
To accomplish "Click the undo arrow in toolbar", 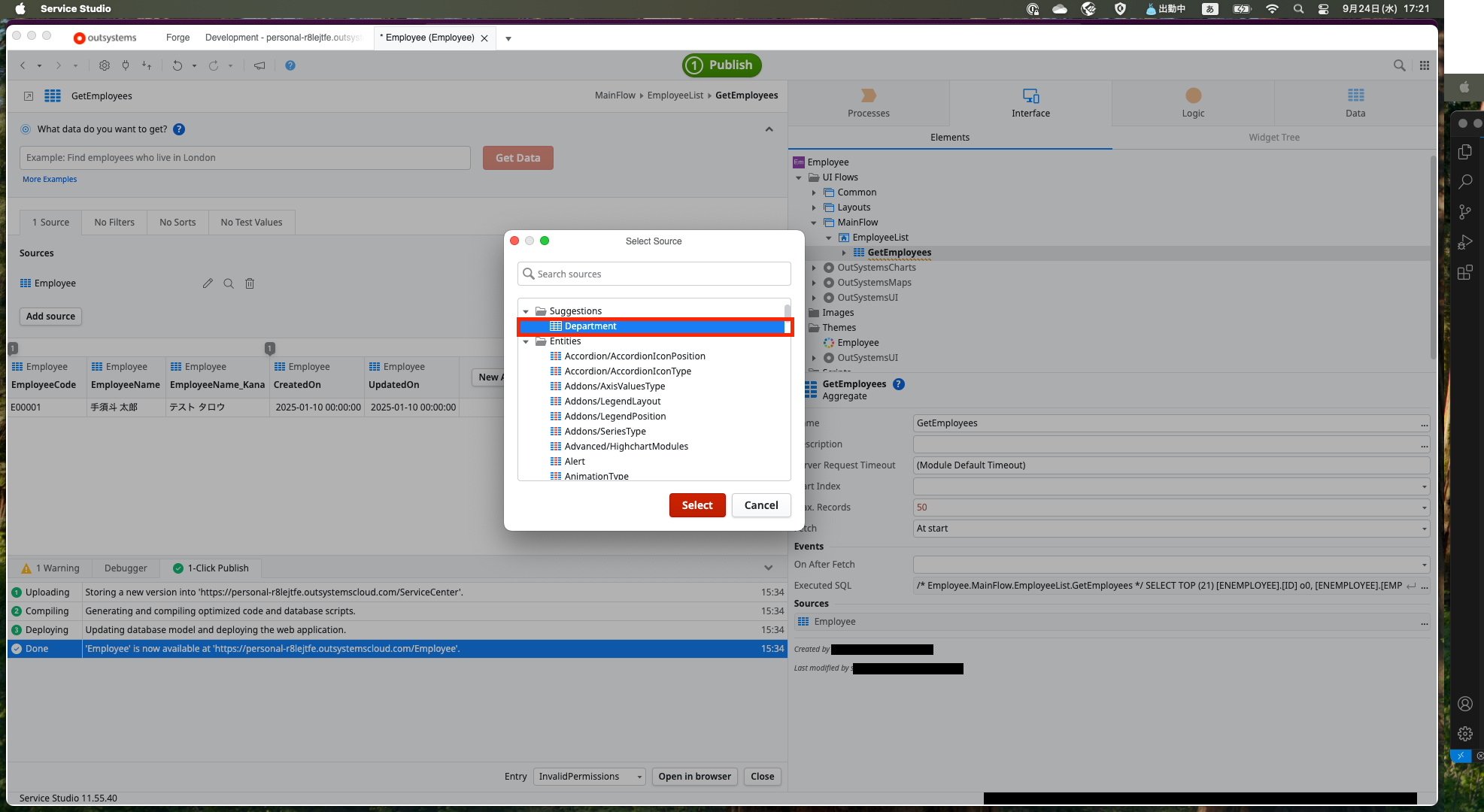I will (177, 65).
